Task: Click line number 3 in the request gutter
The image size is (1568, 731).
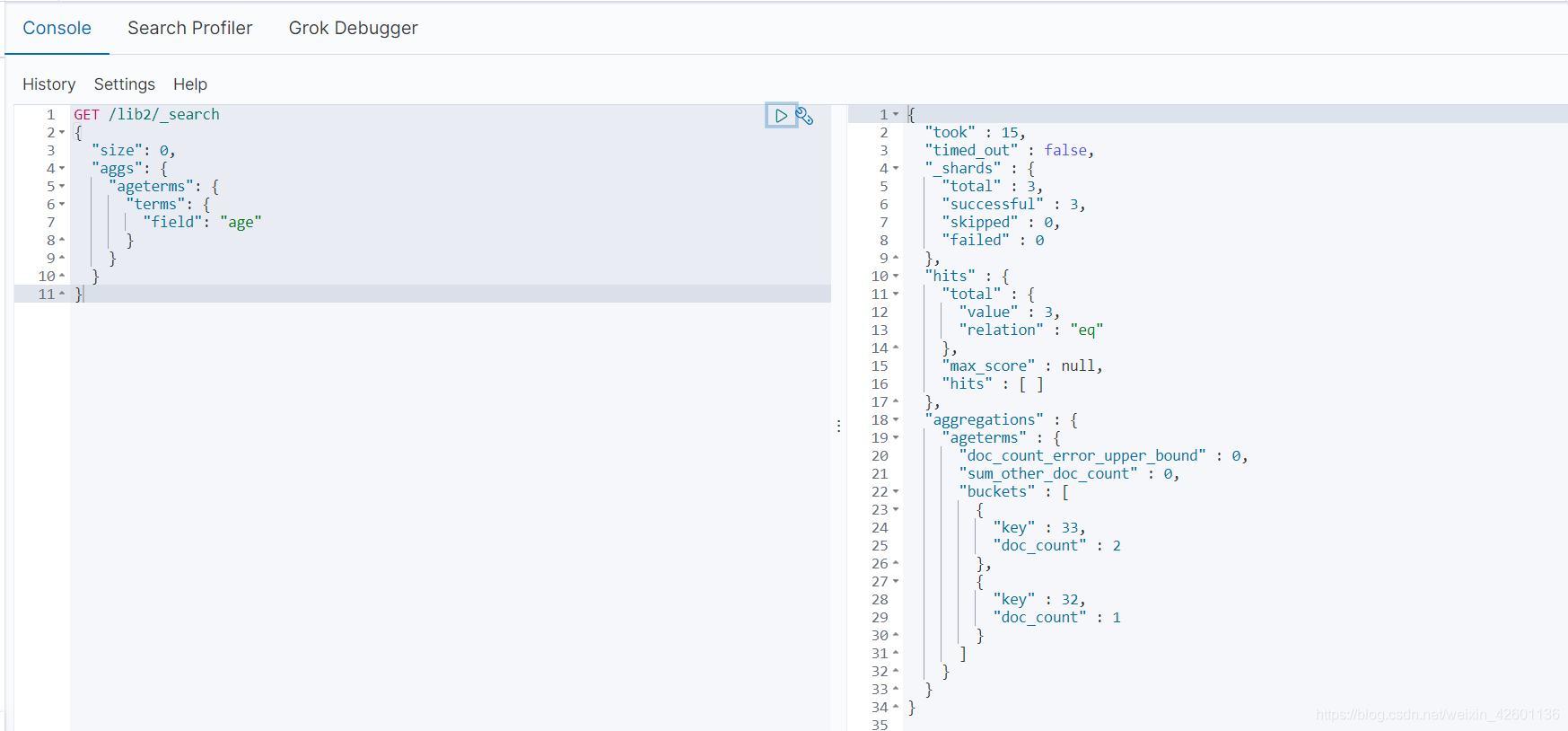Action: 51,150
